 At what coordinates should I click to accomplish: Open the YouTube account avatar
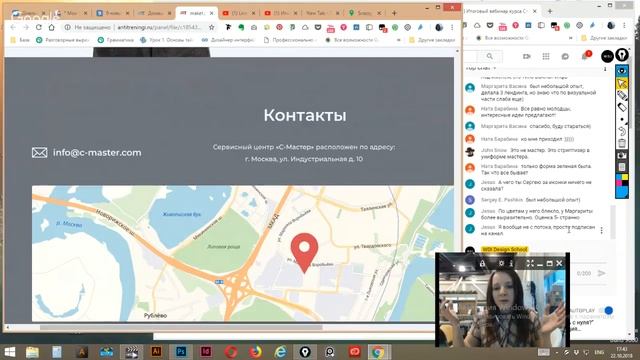pyautogui.click(x=607, y=56)
